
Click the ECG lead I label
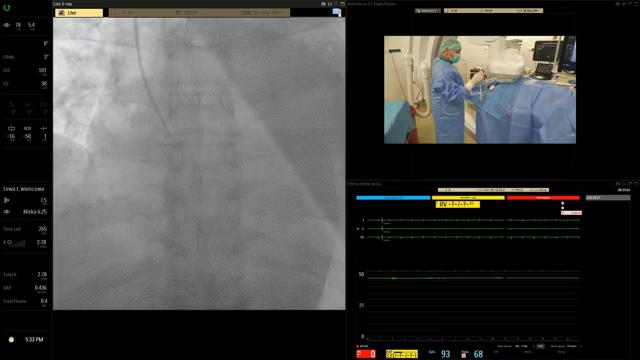363,220
